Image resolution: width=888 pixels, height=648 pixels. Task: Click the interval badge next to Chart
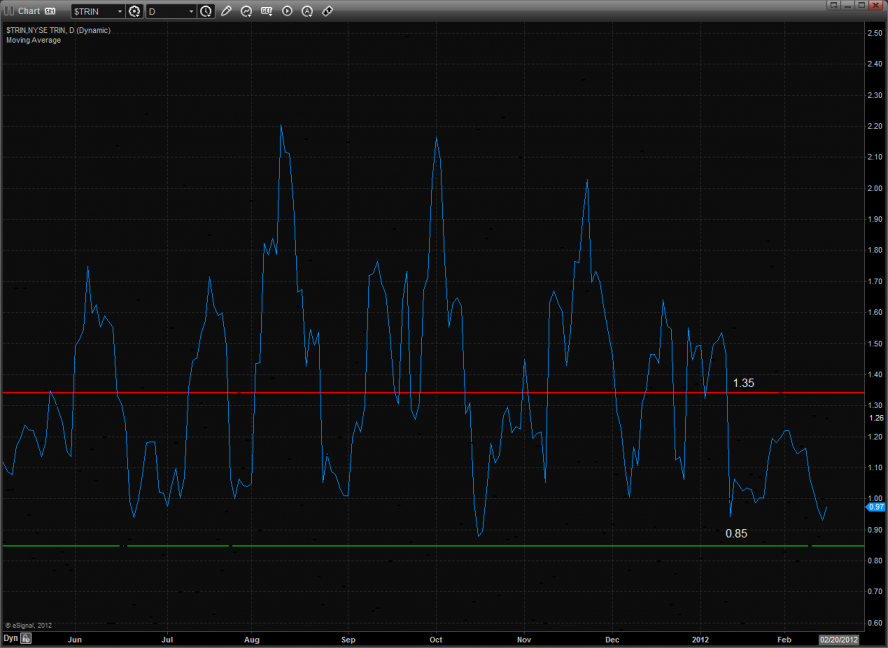tap(50, 11)
